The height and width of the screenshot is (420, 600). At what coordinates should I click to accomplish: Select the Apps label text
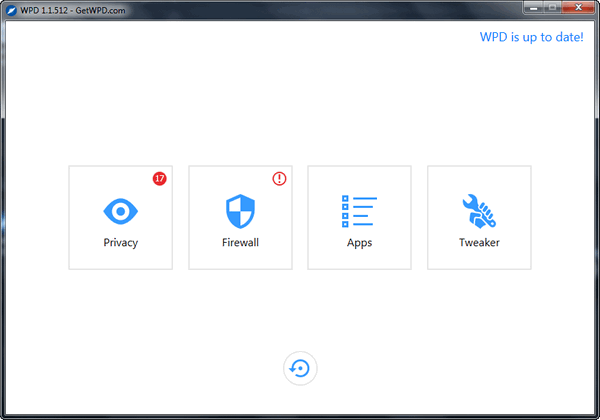[x=359, y=243]
